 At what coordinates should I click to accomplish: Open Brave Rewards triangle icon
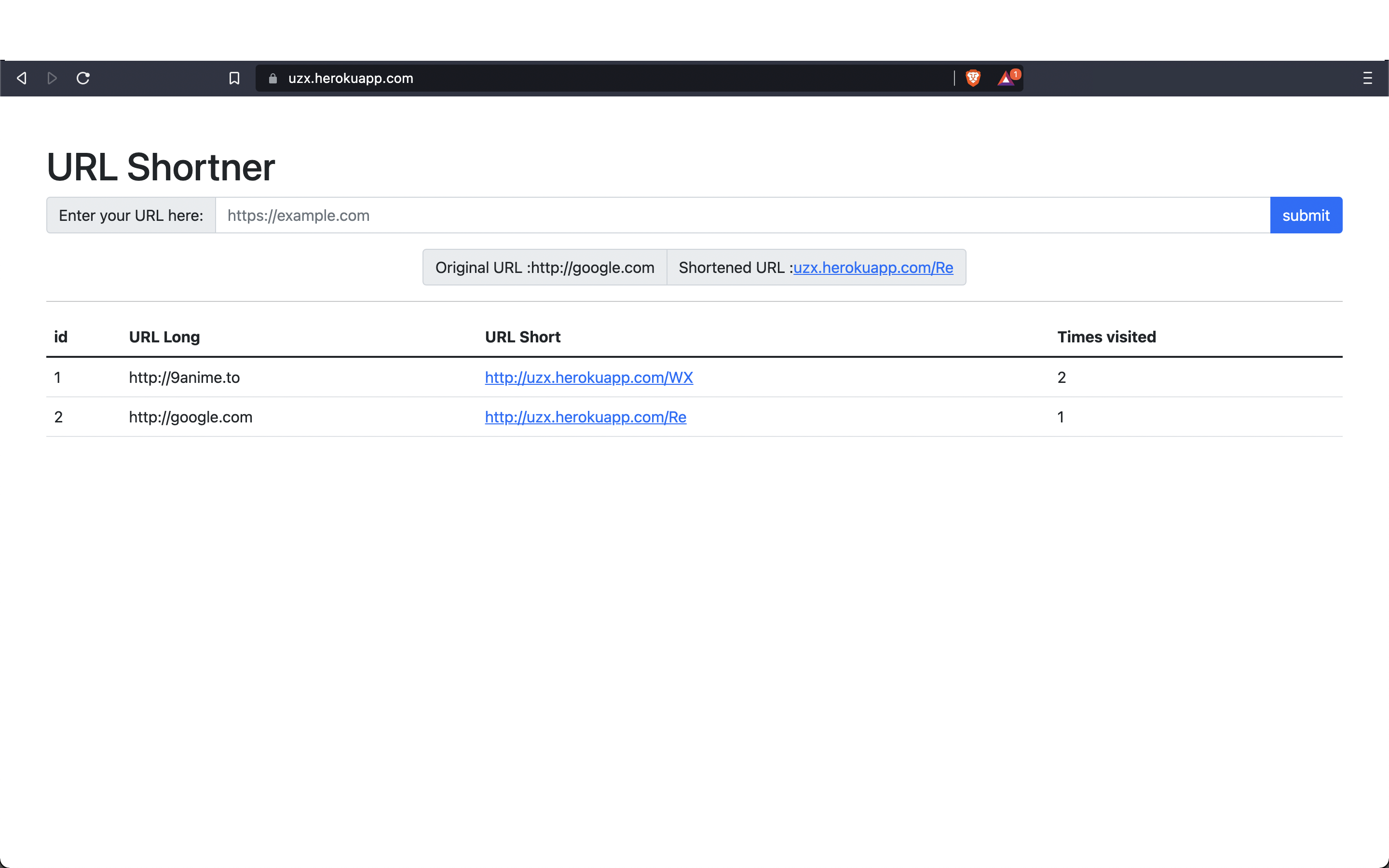point(1006,78)
